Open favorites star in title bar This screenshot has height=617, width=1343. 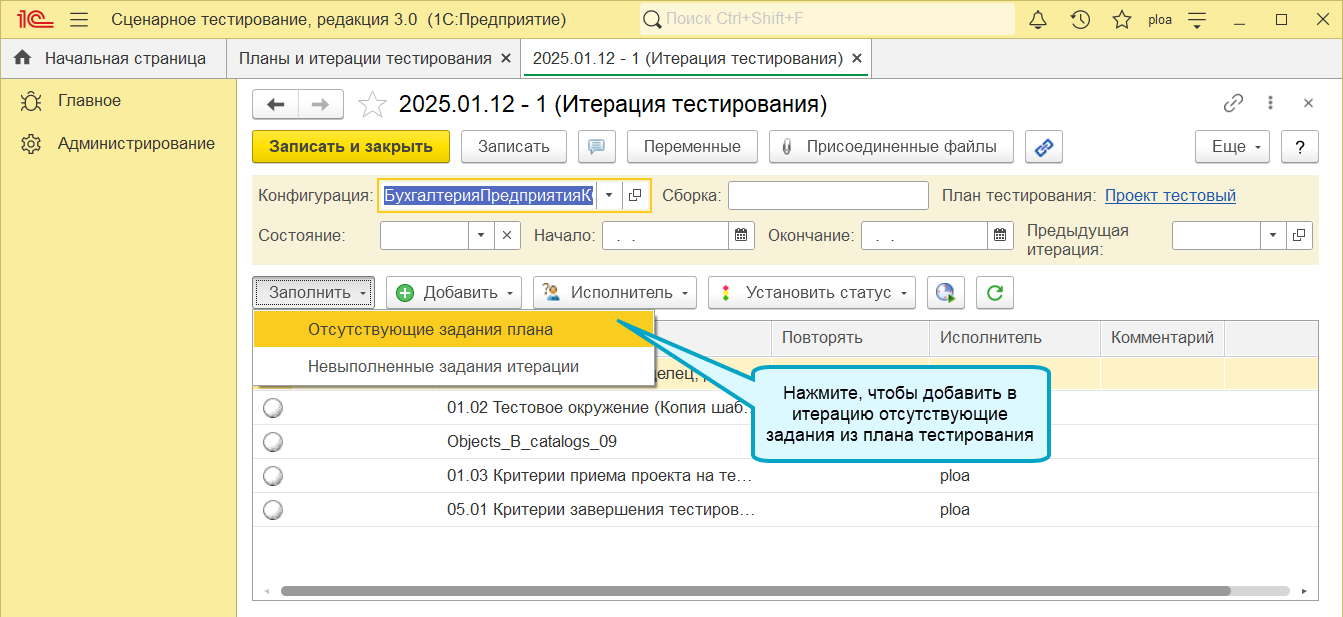point(1122,19)
